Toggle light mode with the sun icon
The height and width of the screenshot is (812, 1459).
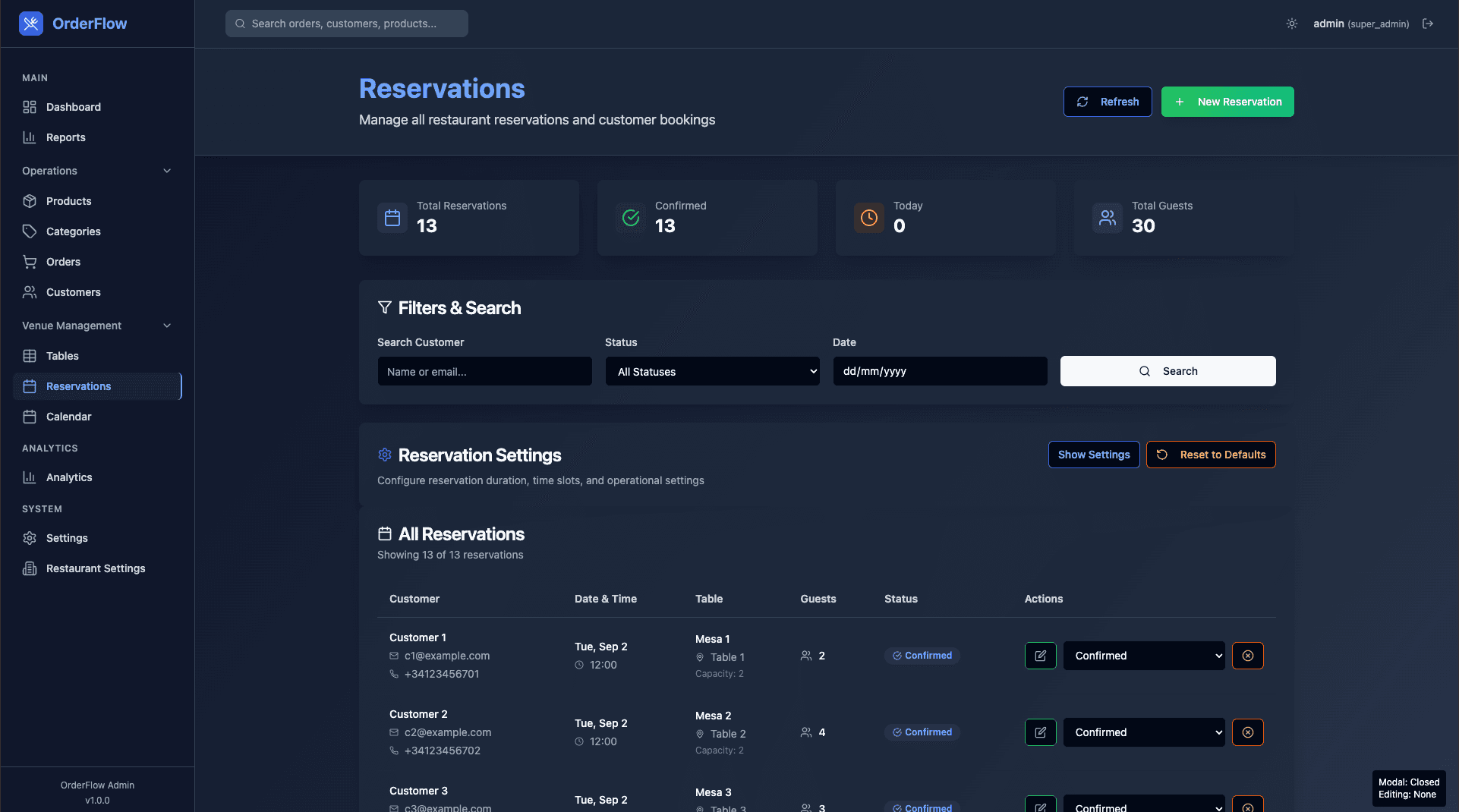(1291, 24)
